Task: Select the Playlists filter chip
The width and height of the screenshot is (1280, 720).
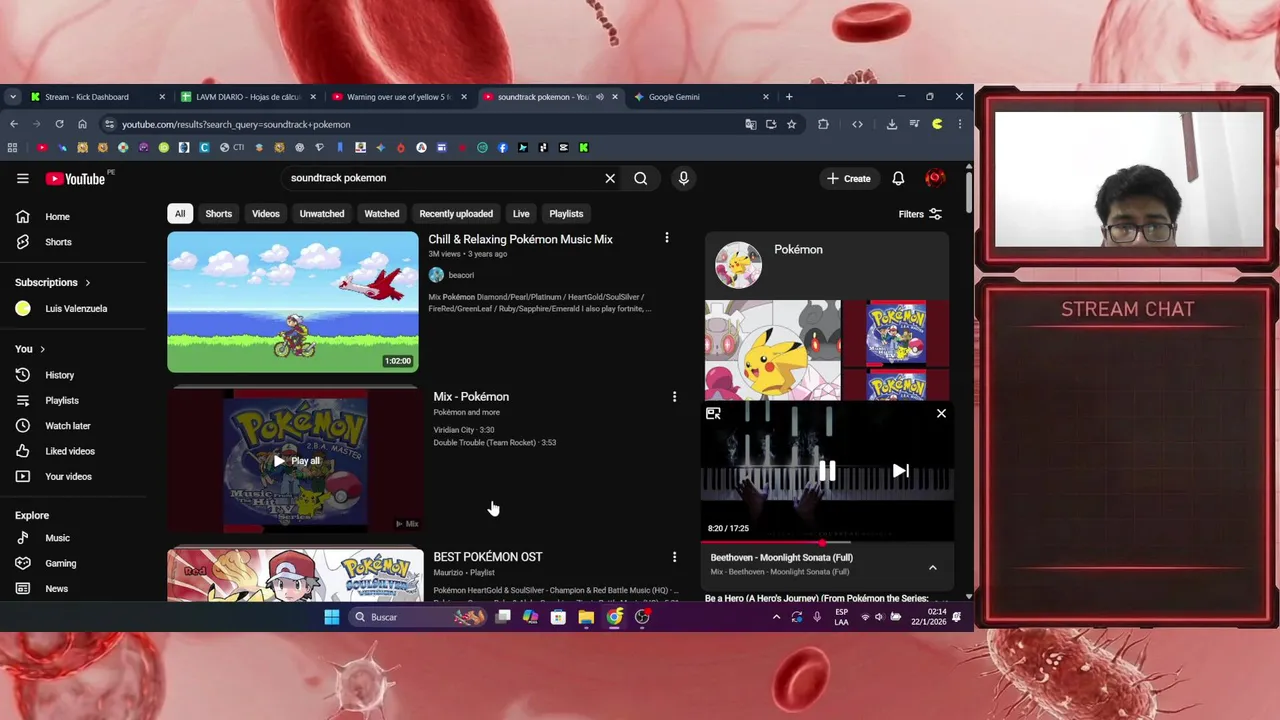Action: [x=566, y=214]
